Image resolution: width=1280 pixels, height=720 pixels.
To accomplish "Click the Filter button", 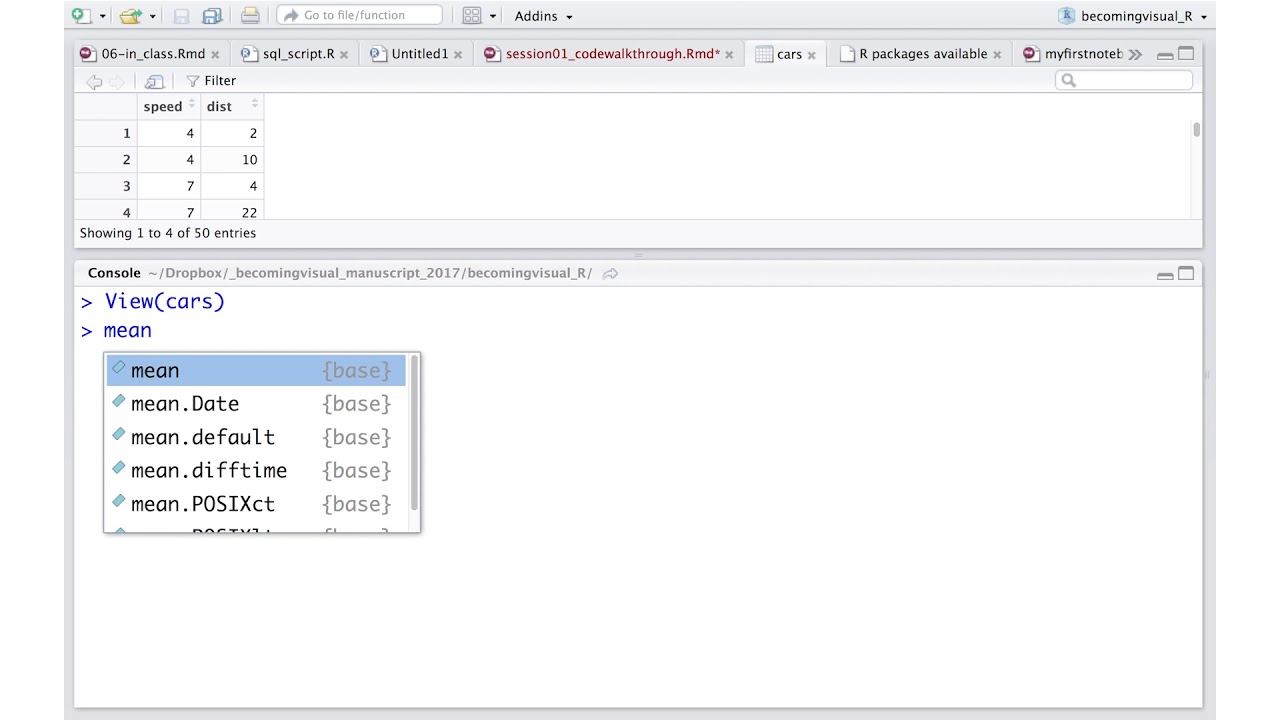I will point(211,81).
